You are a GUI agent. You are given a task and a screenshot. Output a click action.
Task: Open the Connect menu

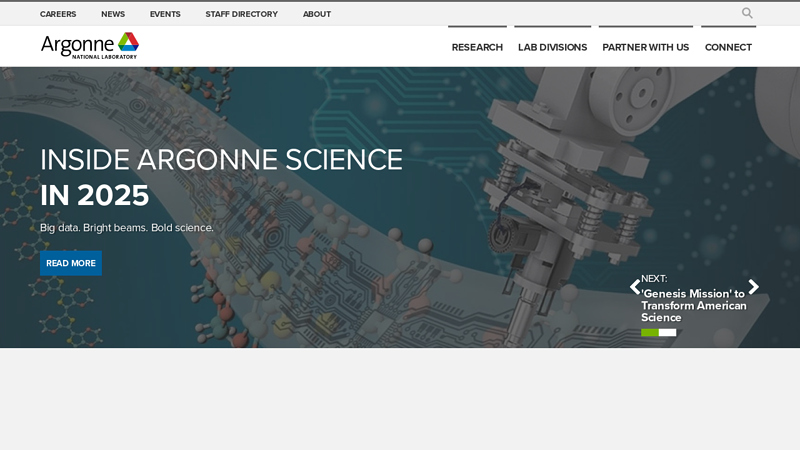729,47
